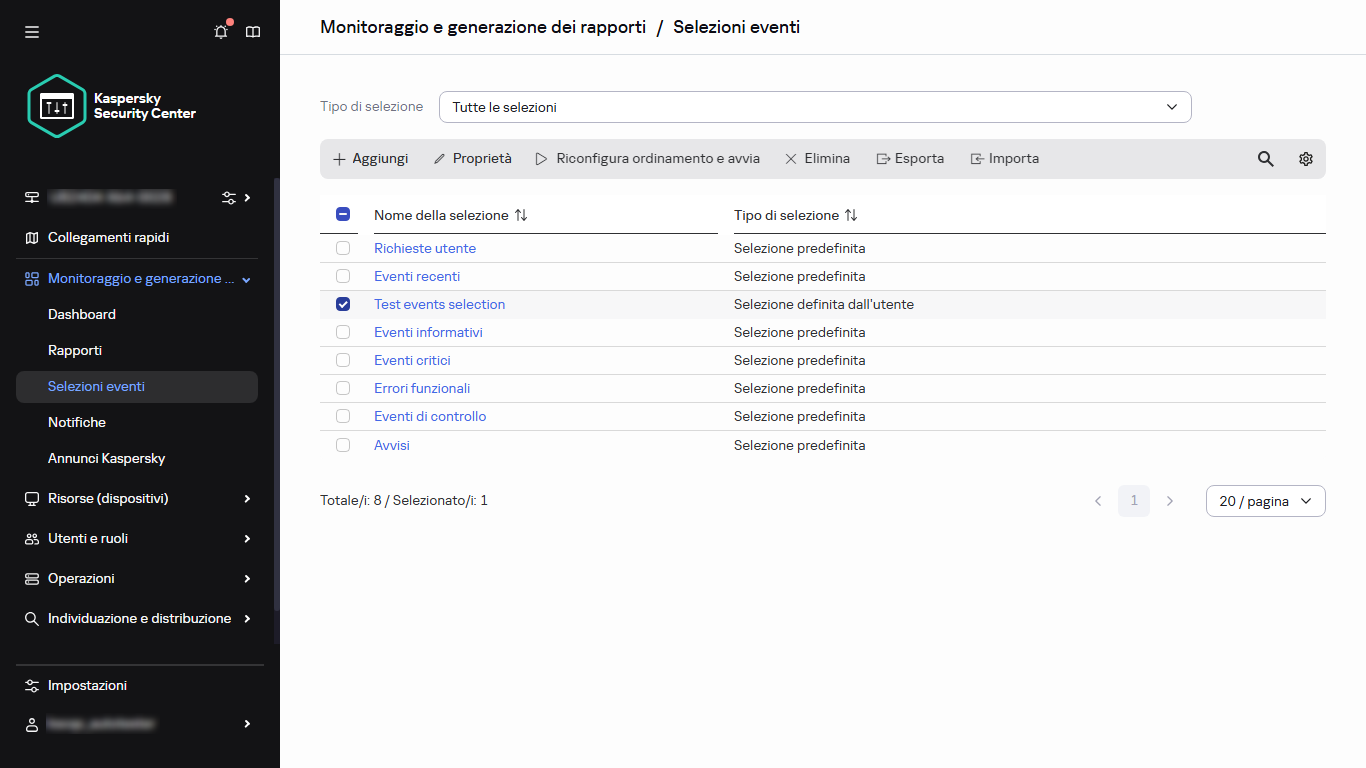The image size is (1366, 768).
Task: Open the Eventi recenti selection link
Action: pos(417,276)
